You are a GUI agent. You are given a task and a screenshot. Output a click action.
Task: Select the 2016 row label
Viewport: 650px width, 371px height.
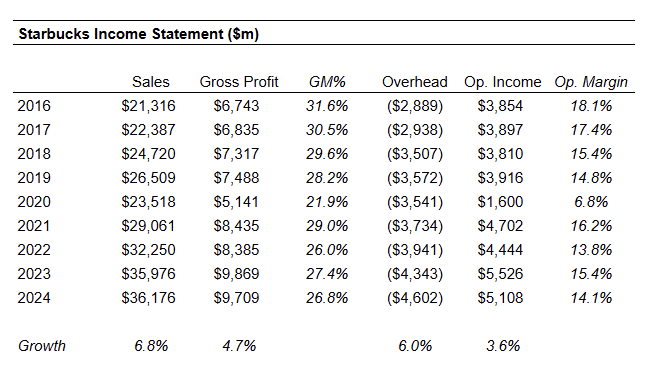(x=34, y=106)
